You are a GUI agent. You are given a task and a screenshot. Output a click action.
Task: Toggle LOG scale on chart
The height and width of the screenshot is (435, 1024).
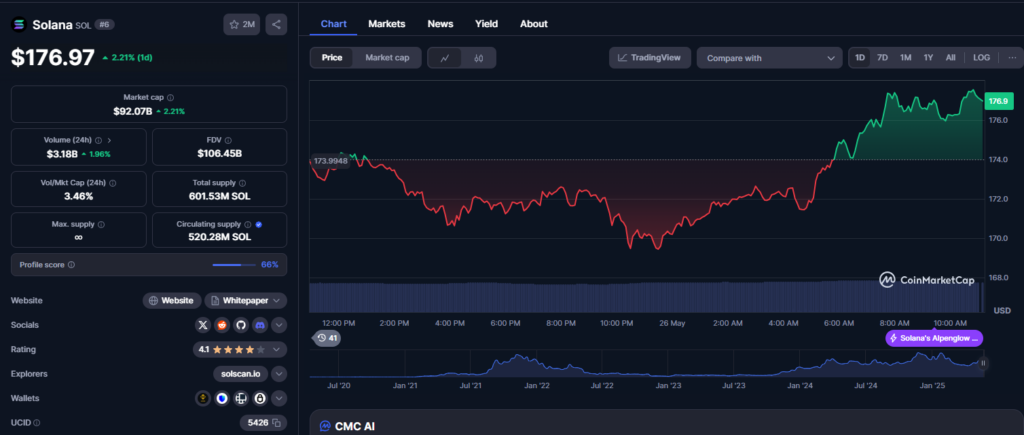[x=982, y=57]
